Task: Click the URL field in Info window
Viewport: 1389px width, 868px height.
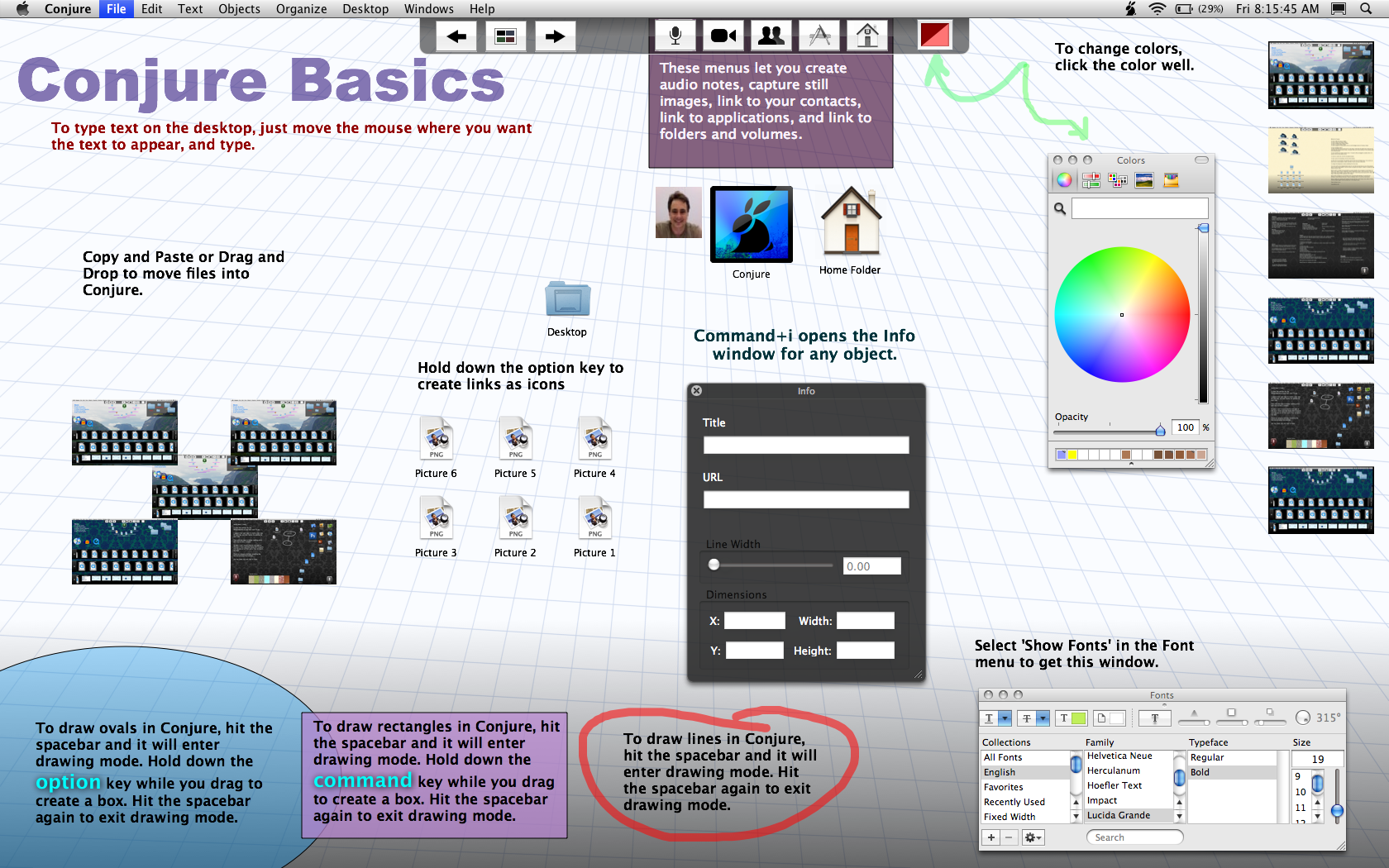Action: click(806, 500)
